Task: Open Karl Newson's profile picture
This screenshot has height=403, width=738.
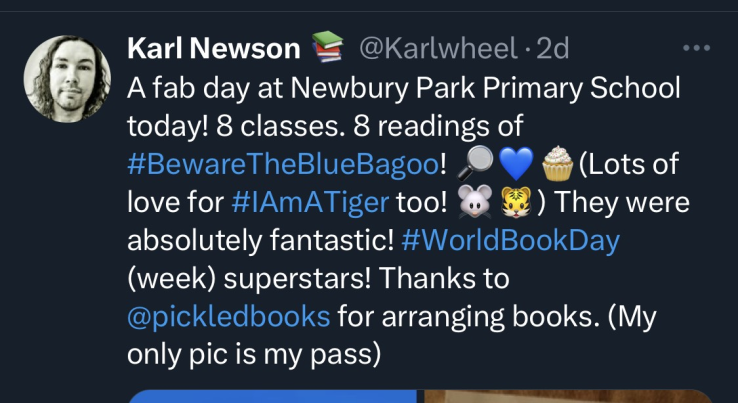Action: 67,79
